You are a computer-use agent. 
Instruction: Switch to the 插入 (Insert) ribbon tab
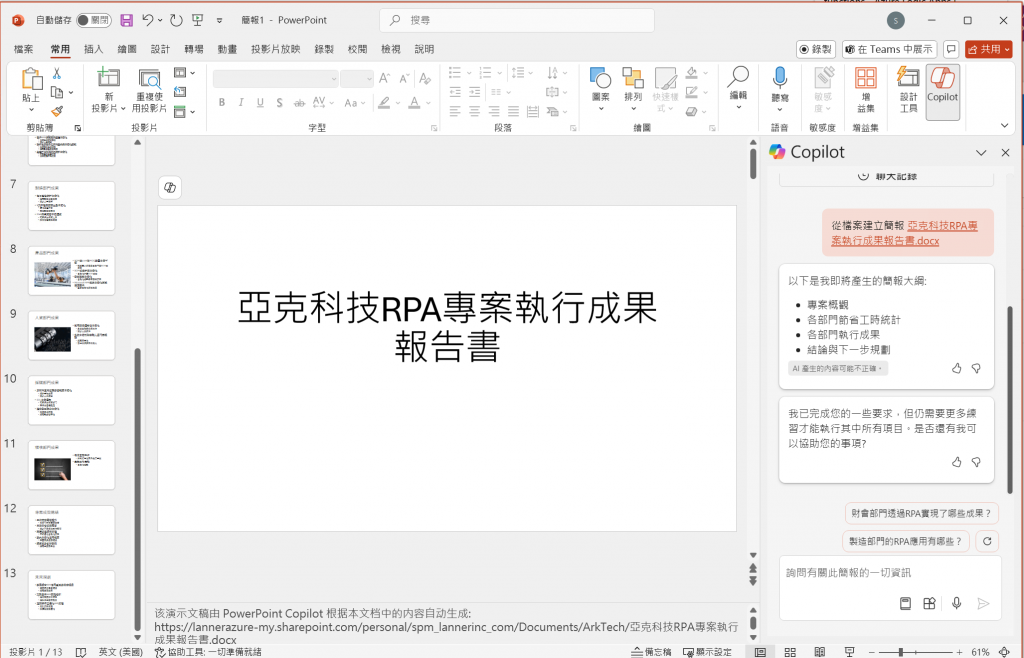93,49
